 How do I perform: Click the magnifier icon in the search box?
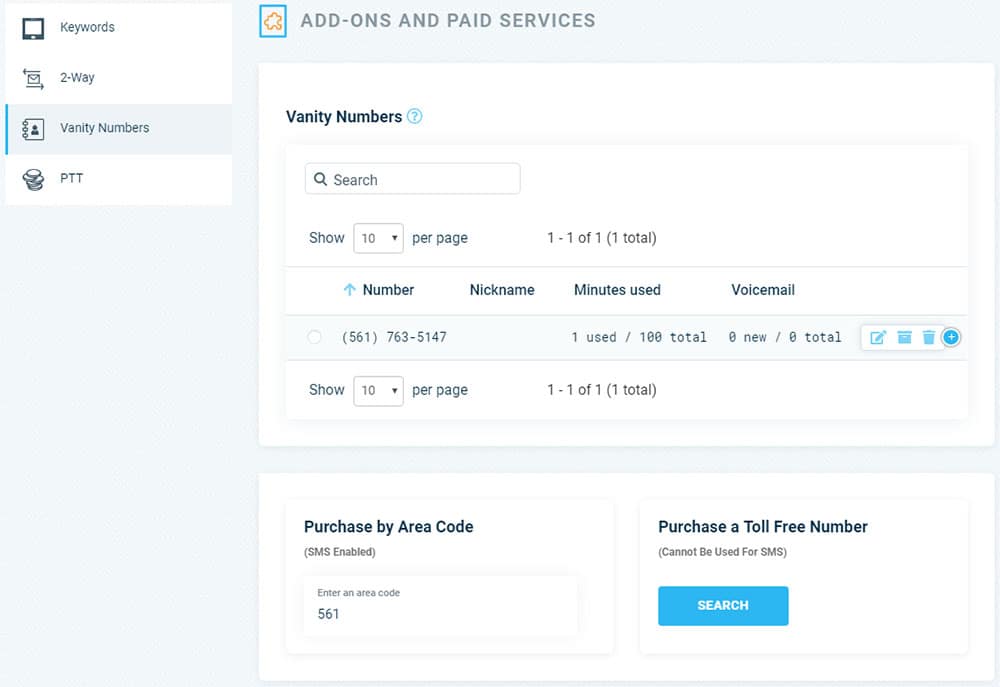(x=320, y=180)
